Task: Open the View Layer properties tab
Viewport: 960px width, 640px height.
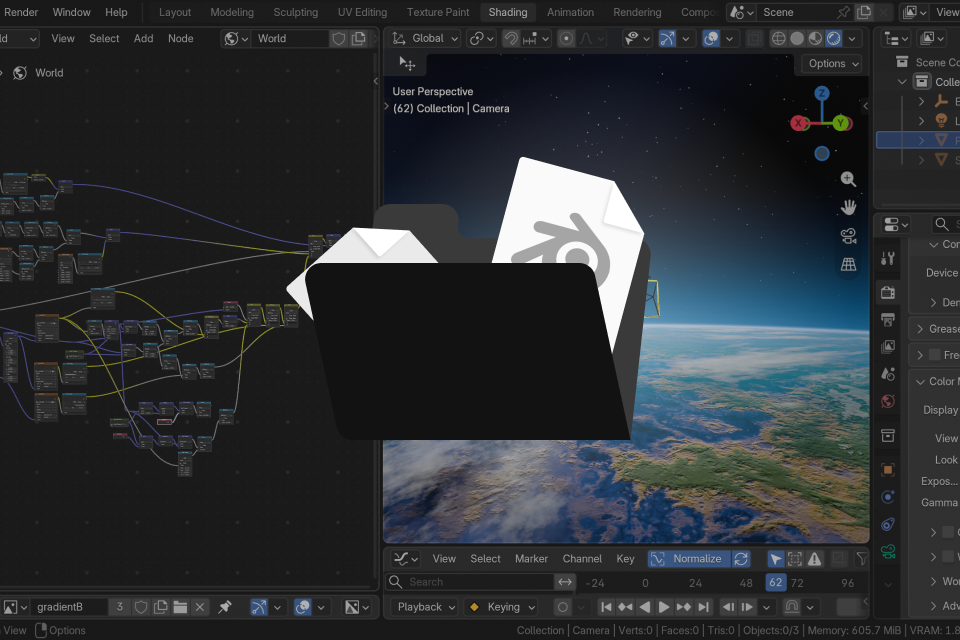Action: (x=888, y=347)
